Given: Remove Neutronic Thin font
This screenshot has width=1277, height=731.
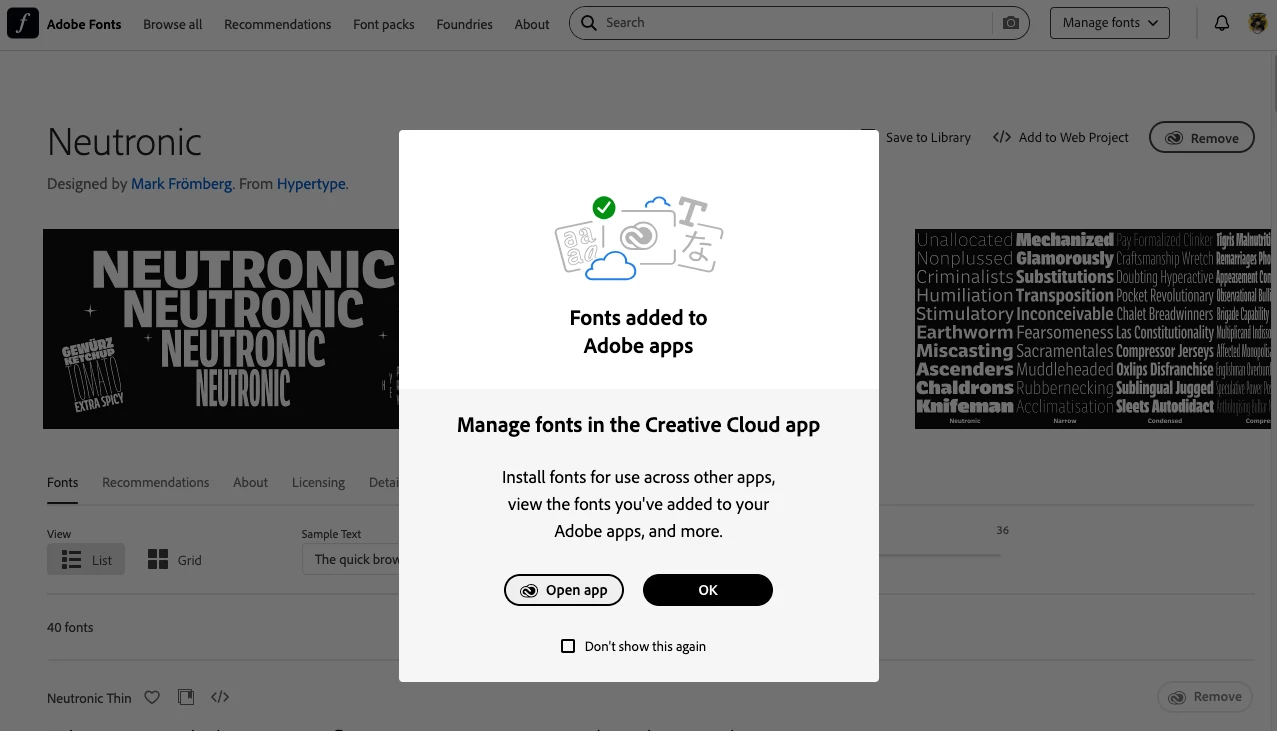Looking at the screenshot, I should click(x=1205, y=697).
